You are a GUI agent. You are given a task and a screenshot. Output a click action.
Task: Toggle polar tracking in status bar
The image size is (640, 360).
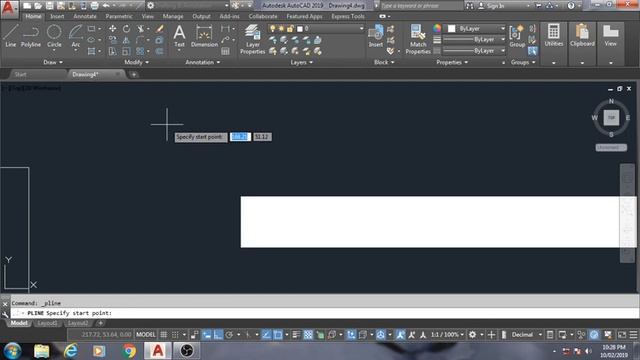coord(229,335)
